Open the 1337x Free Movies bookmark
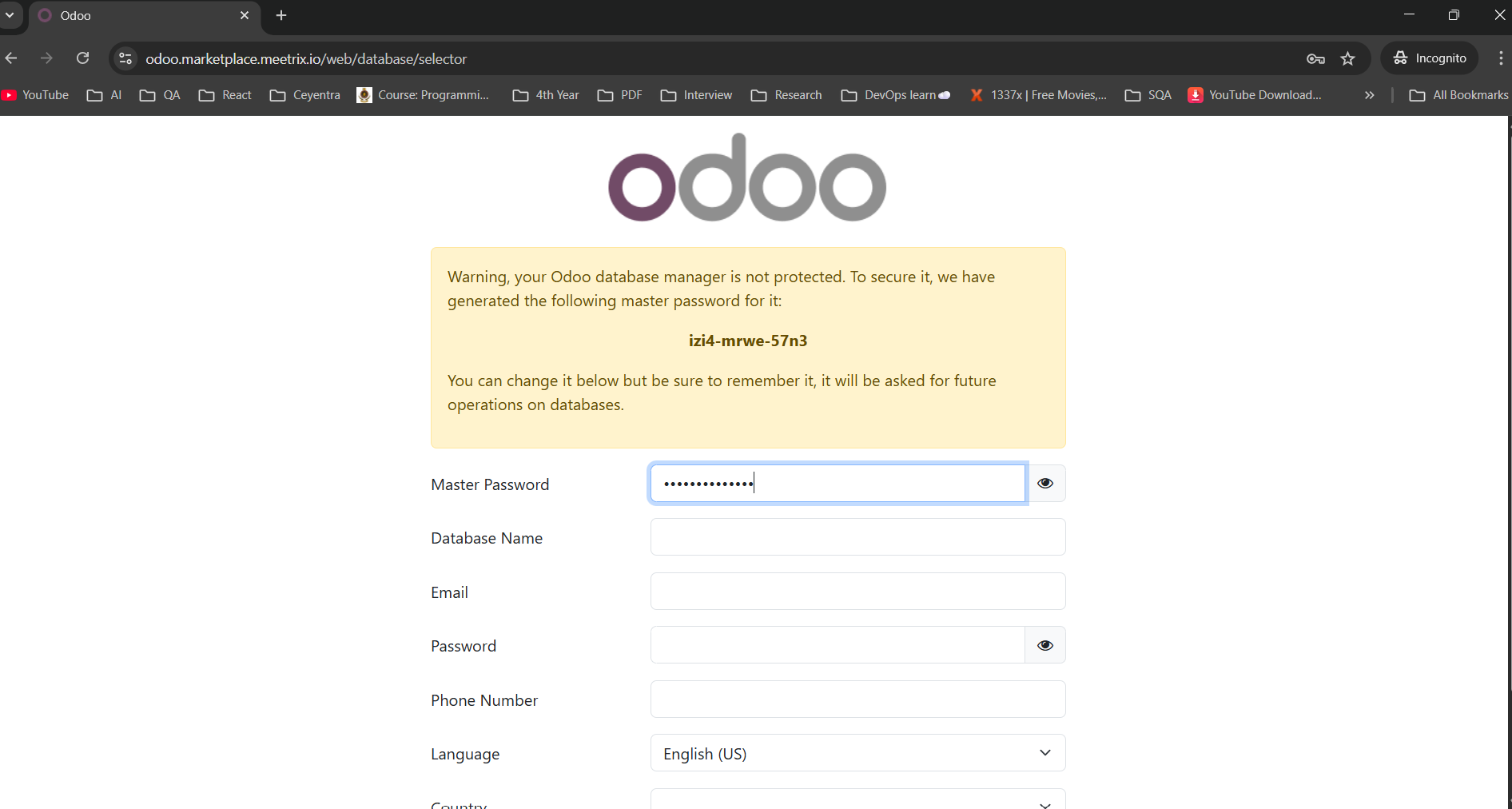 [x=1038, y=95]
